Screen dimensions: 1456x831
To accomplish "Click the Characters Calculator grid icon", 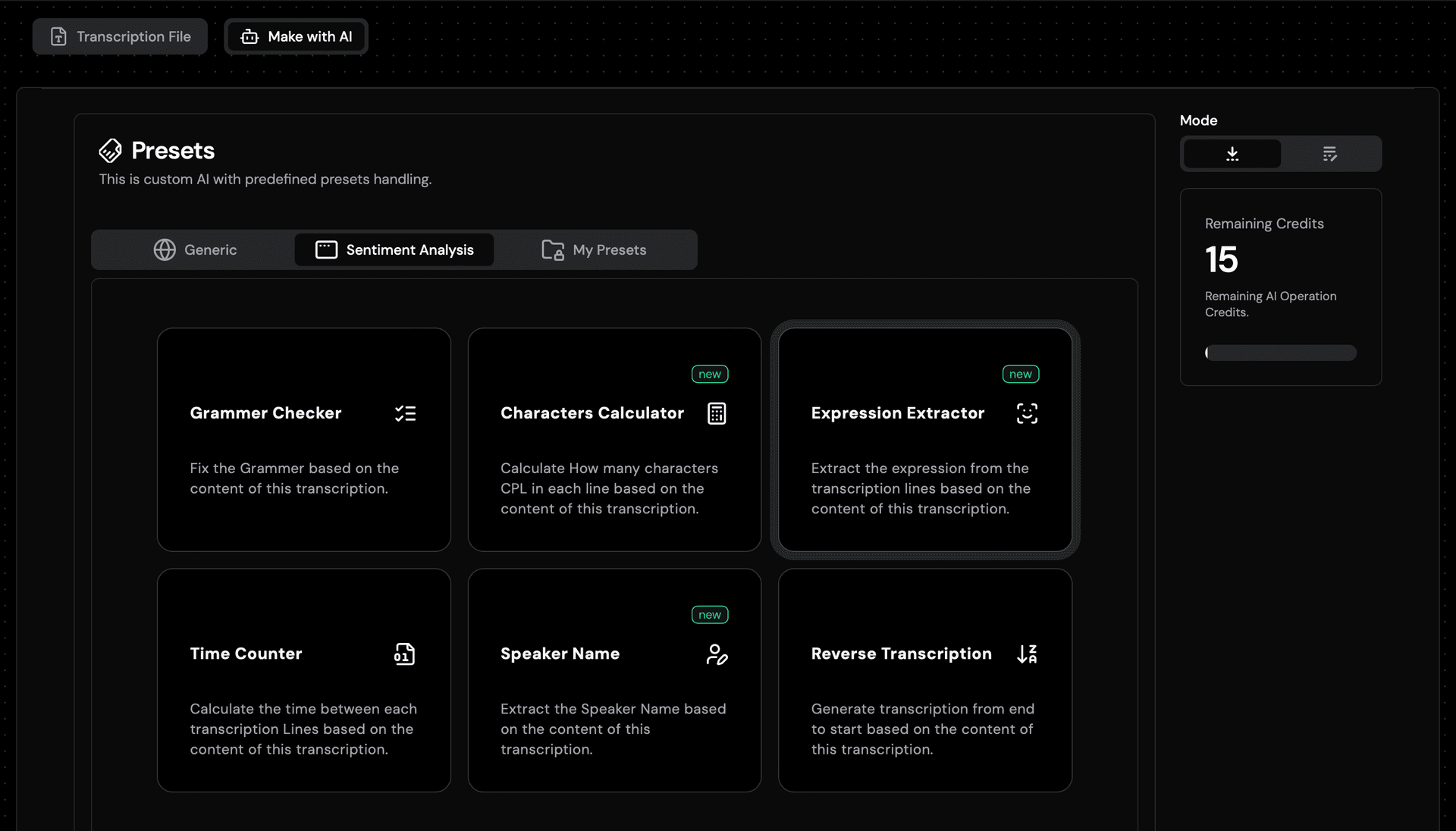I will [716, 413].
